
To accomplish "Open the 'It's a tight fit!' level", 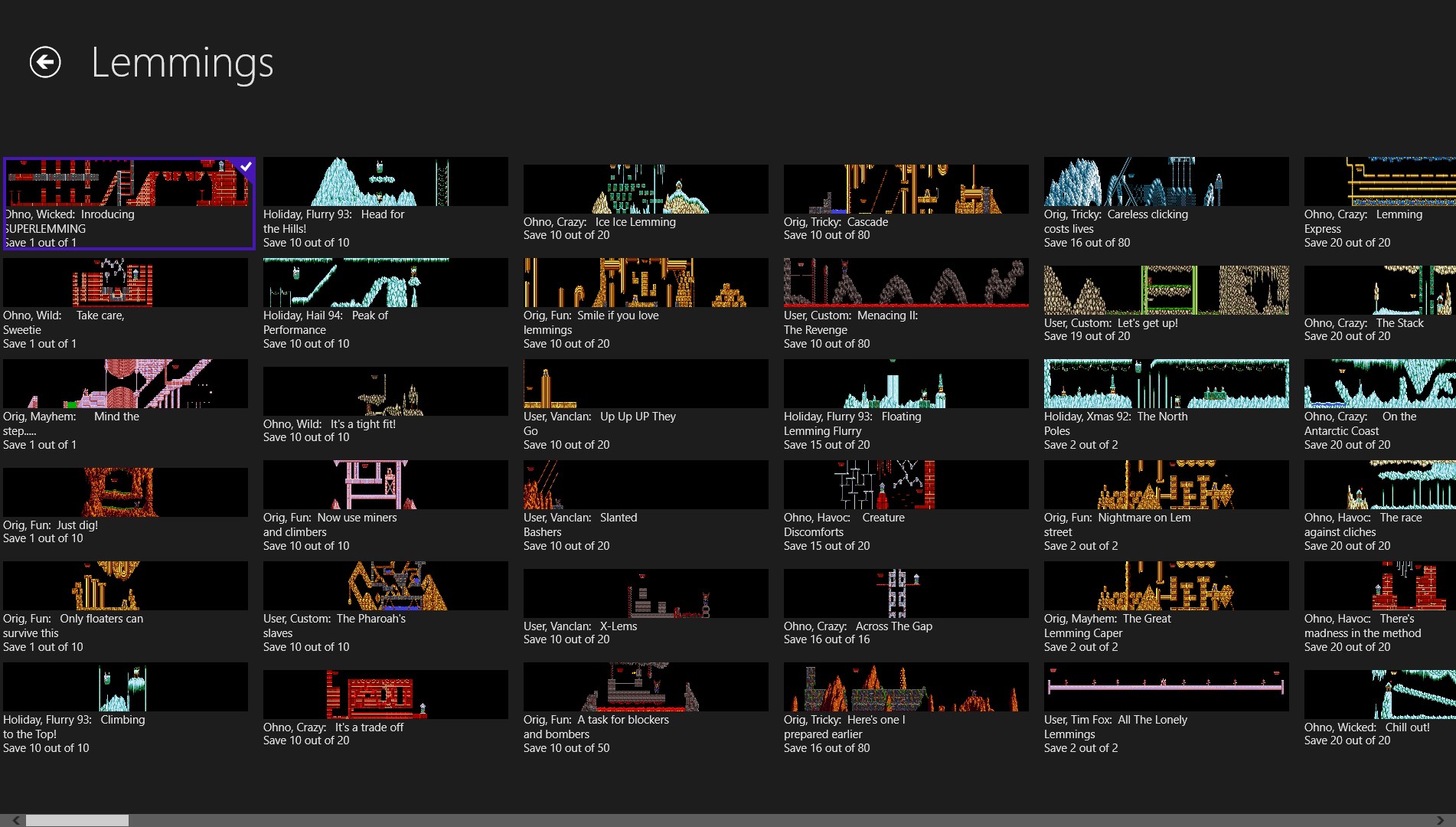I will point(386,405).
